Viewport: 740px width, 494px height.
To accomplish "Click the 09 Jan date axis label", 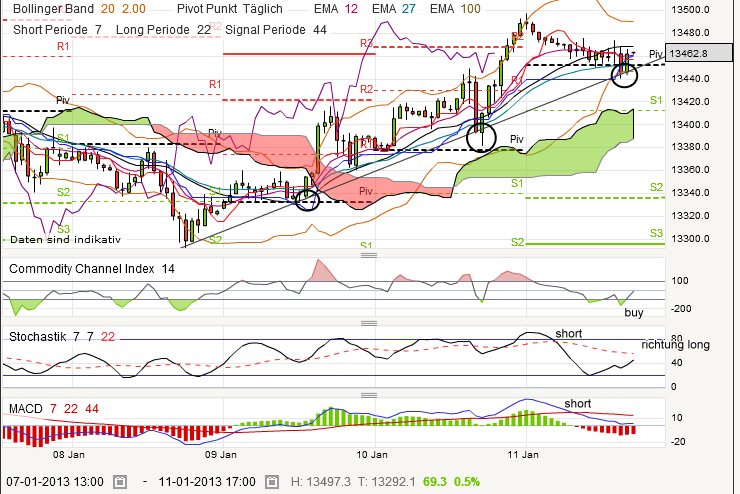I will tap(220, 455).
